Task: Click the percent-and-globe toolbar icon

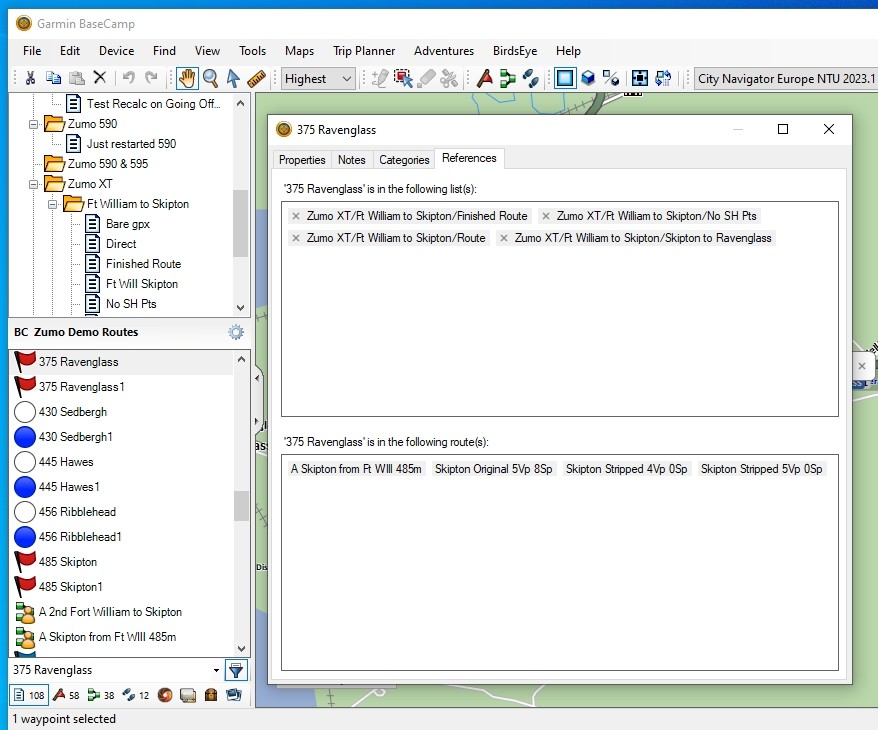Action: click(x=611, y=78)
